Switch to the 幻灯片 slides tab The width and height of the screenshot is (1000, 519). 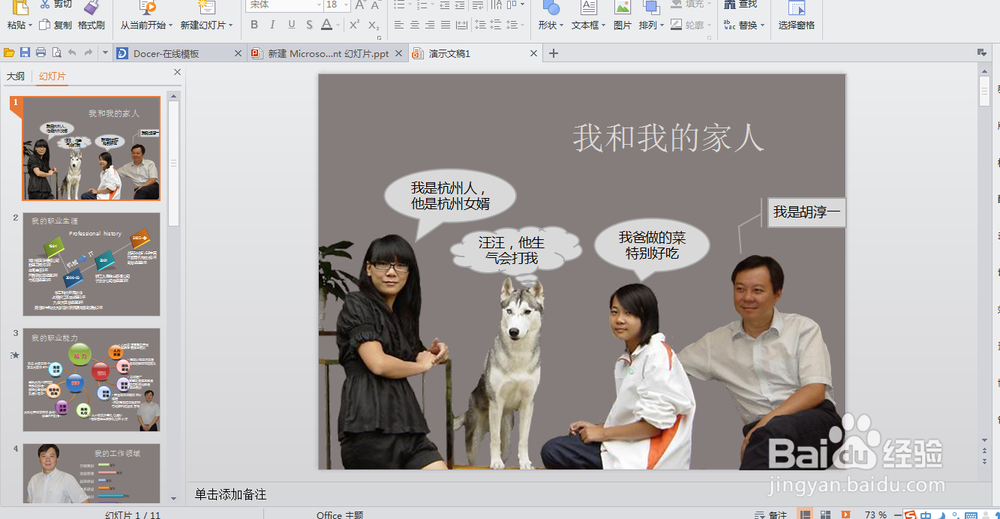(52, 77)
